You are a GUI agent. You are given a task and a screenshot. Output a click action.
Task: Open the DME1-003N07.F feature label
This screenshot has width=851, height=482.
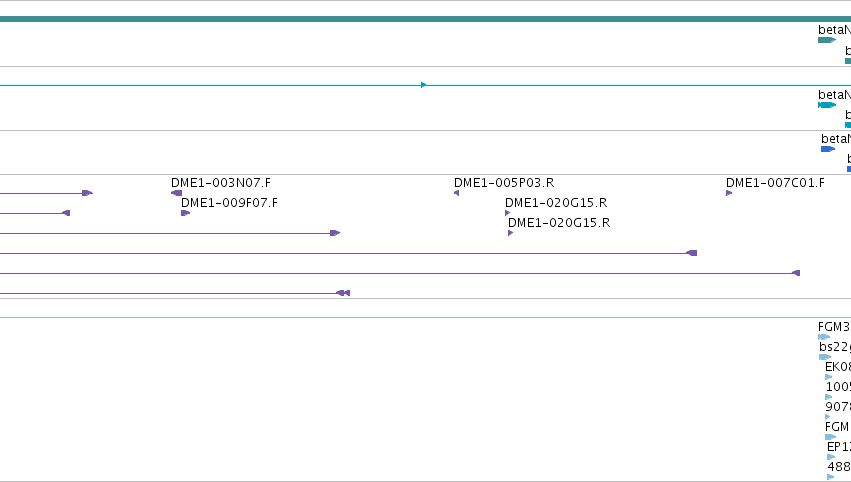pos(221,183)
